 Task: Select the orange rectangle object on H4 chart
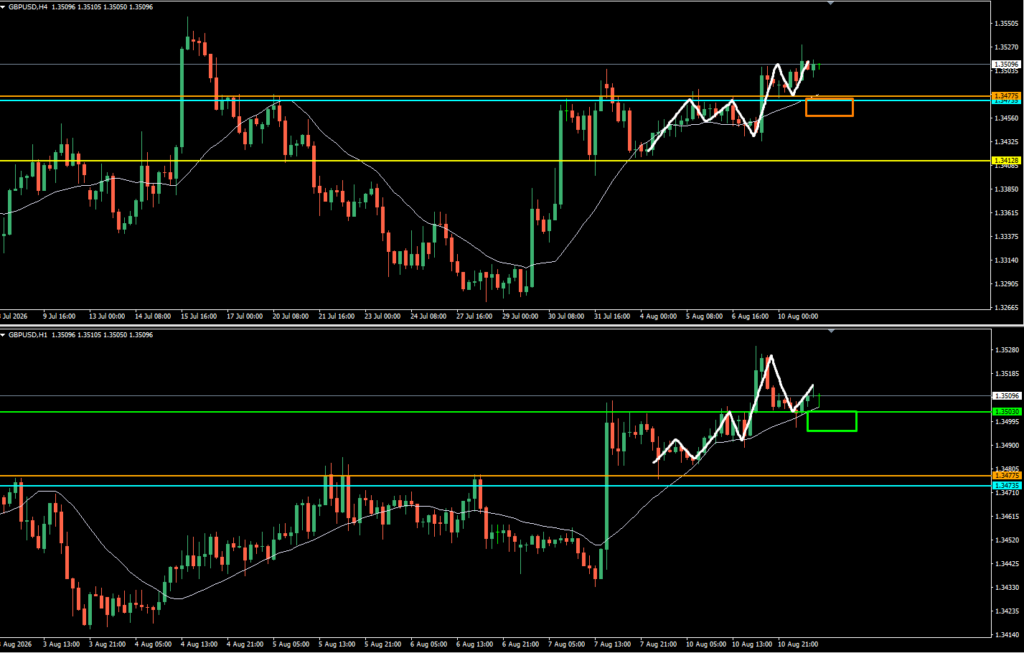point(829,107)
